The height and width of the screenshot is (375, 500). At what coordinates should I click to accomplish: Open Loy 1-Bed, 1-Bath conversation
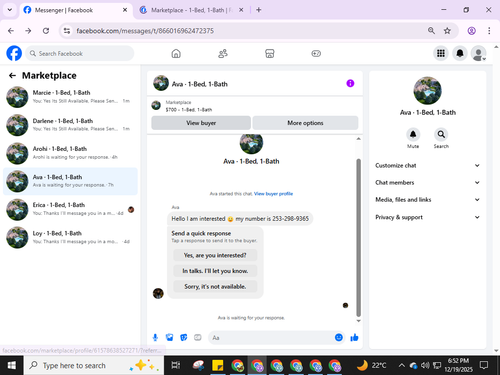pyautogui.click(x=70, y=237)
